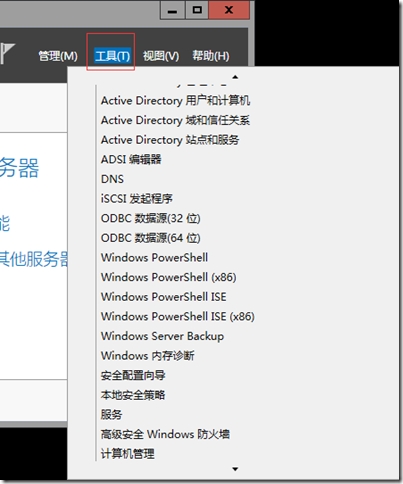The width and height of the screenshot is (403, 484).
Task: Open ODBC 数据源(64 位)
Action: click(x=151, y=238)
